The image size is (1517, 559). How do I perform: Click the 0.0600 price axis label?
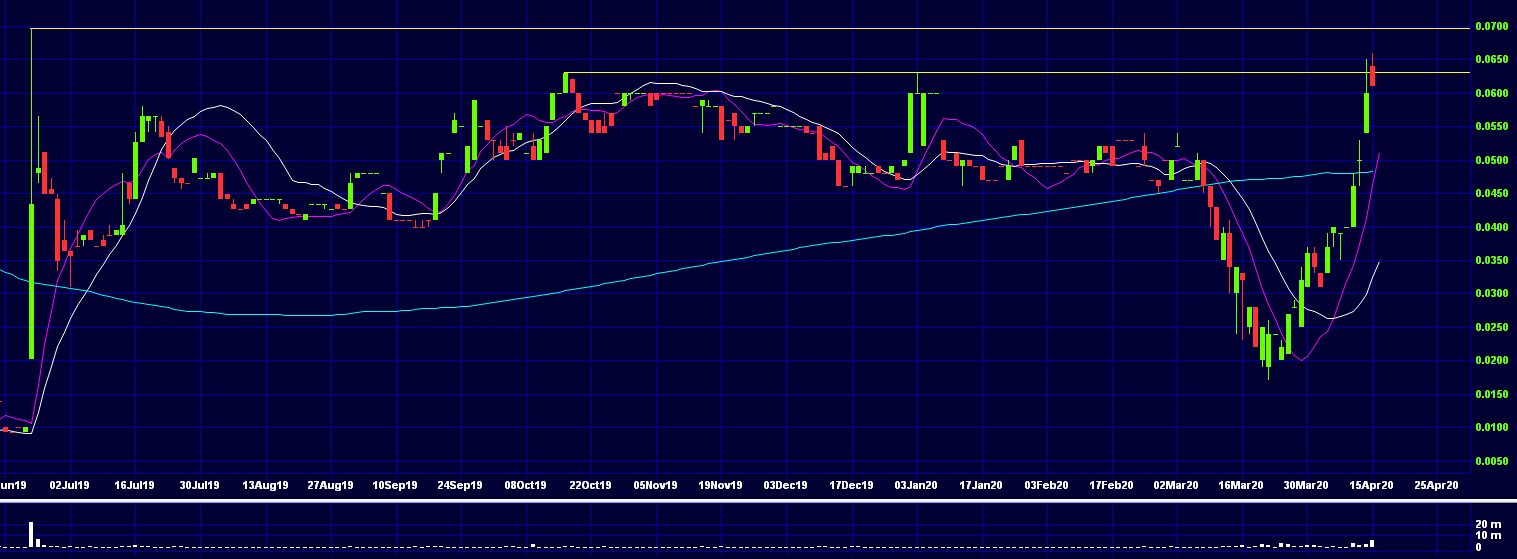(x=1490, y=93)
